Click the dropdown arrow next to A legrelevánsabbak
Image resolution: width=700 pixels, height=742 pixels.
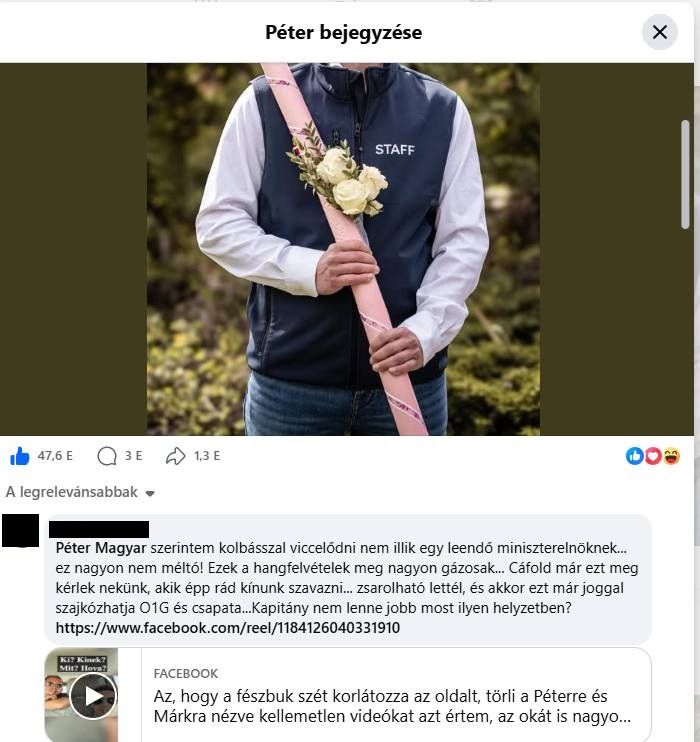click(150, 494)
